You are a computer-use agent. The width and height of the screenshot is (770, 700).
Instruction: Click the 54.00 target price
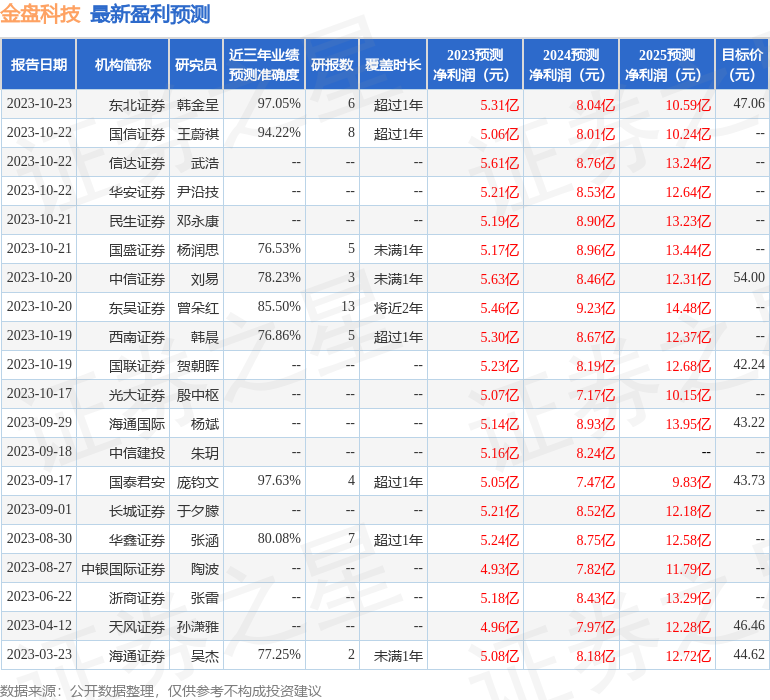click(x=749, y=277)
